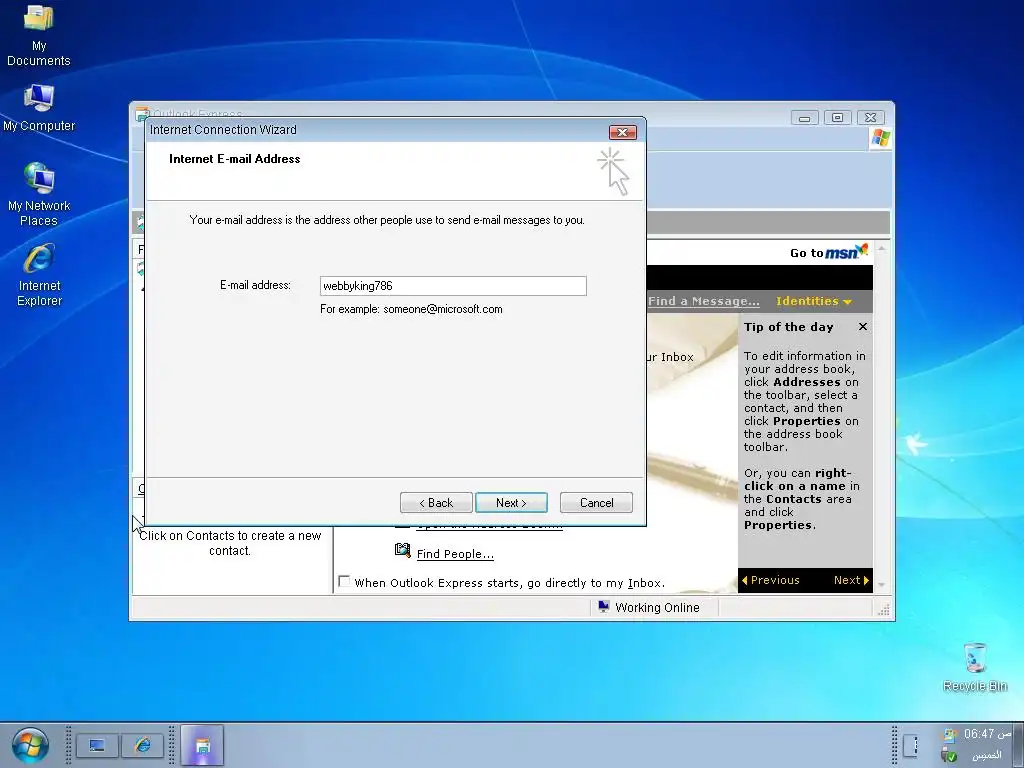Image resolution: width=1024 pixels, height=768 pixels.
Task: Open the Identities dropdown in Outlook Express
Action: (814, 301)
